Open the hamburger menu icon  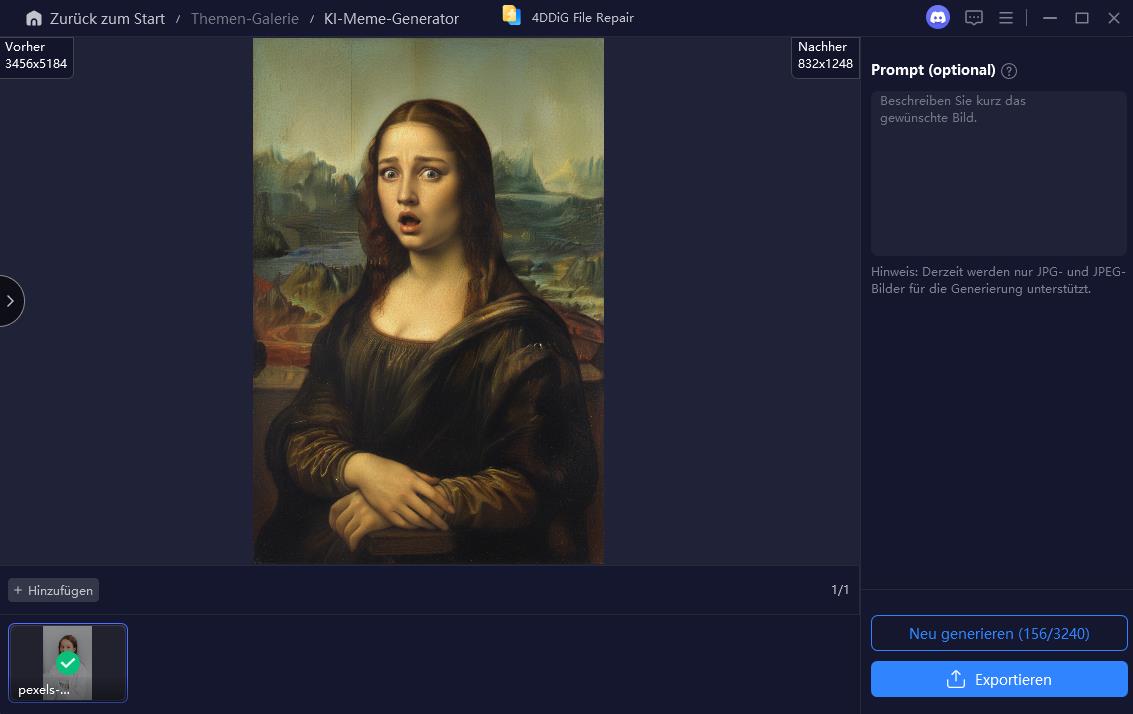1006,17
